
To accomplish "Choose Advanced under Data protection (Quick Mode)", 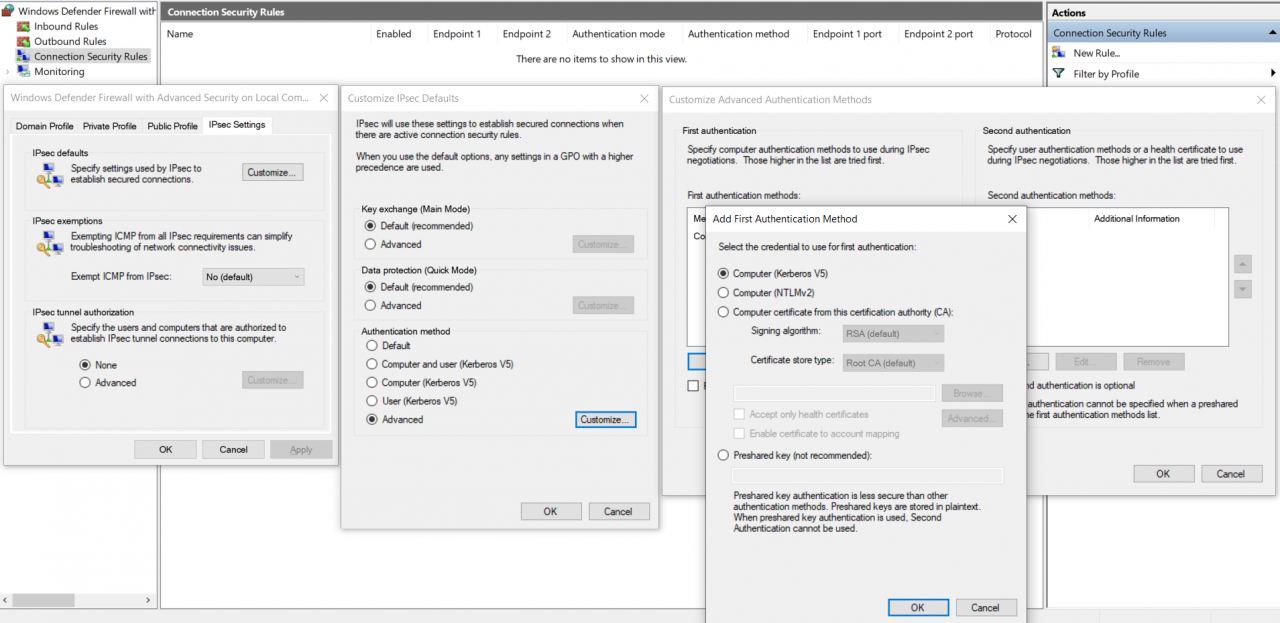I will [371, 305].
